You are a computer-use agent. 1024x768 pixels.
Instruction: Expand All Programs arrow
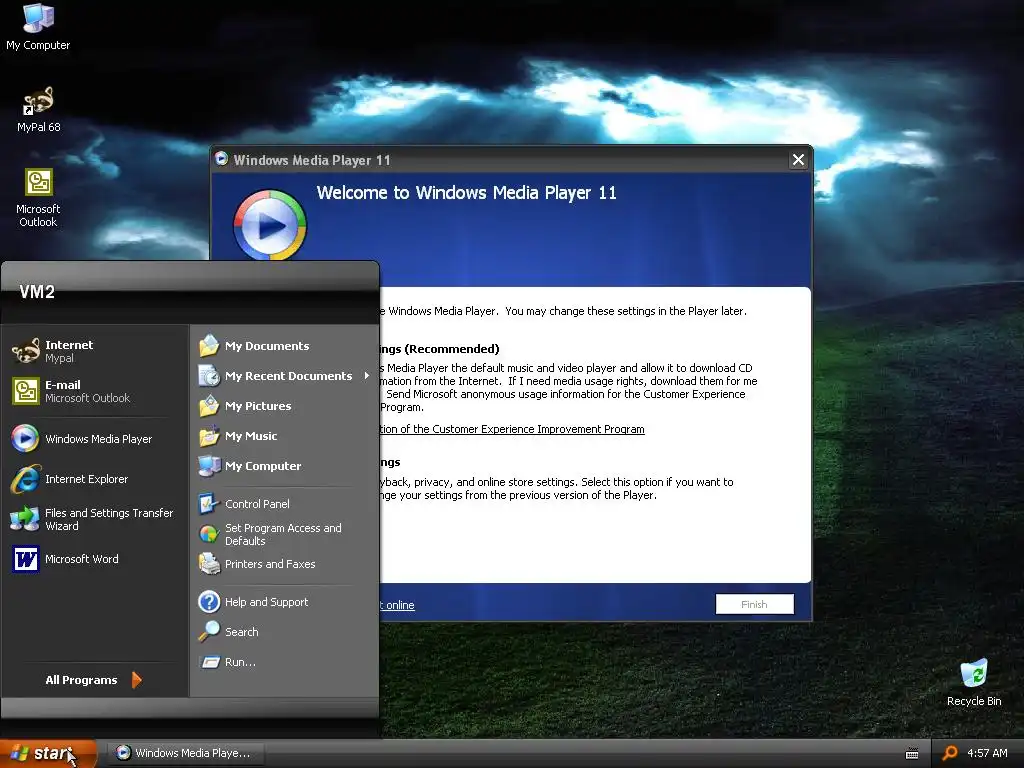[136, 680]
